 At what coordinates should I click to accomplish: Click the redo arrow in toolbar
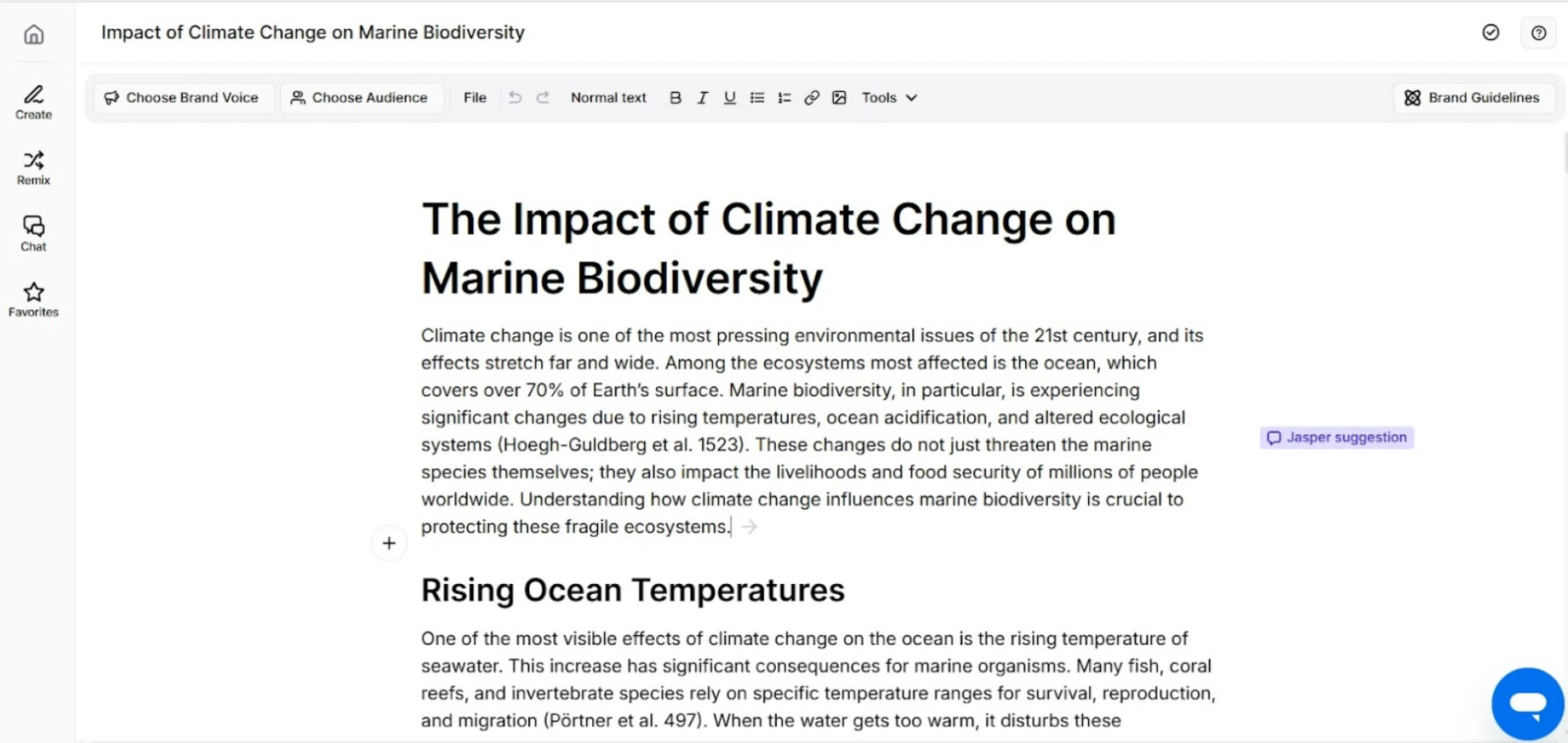coord(543,98)
